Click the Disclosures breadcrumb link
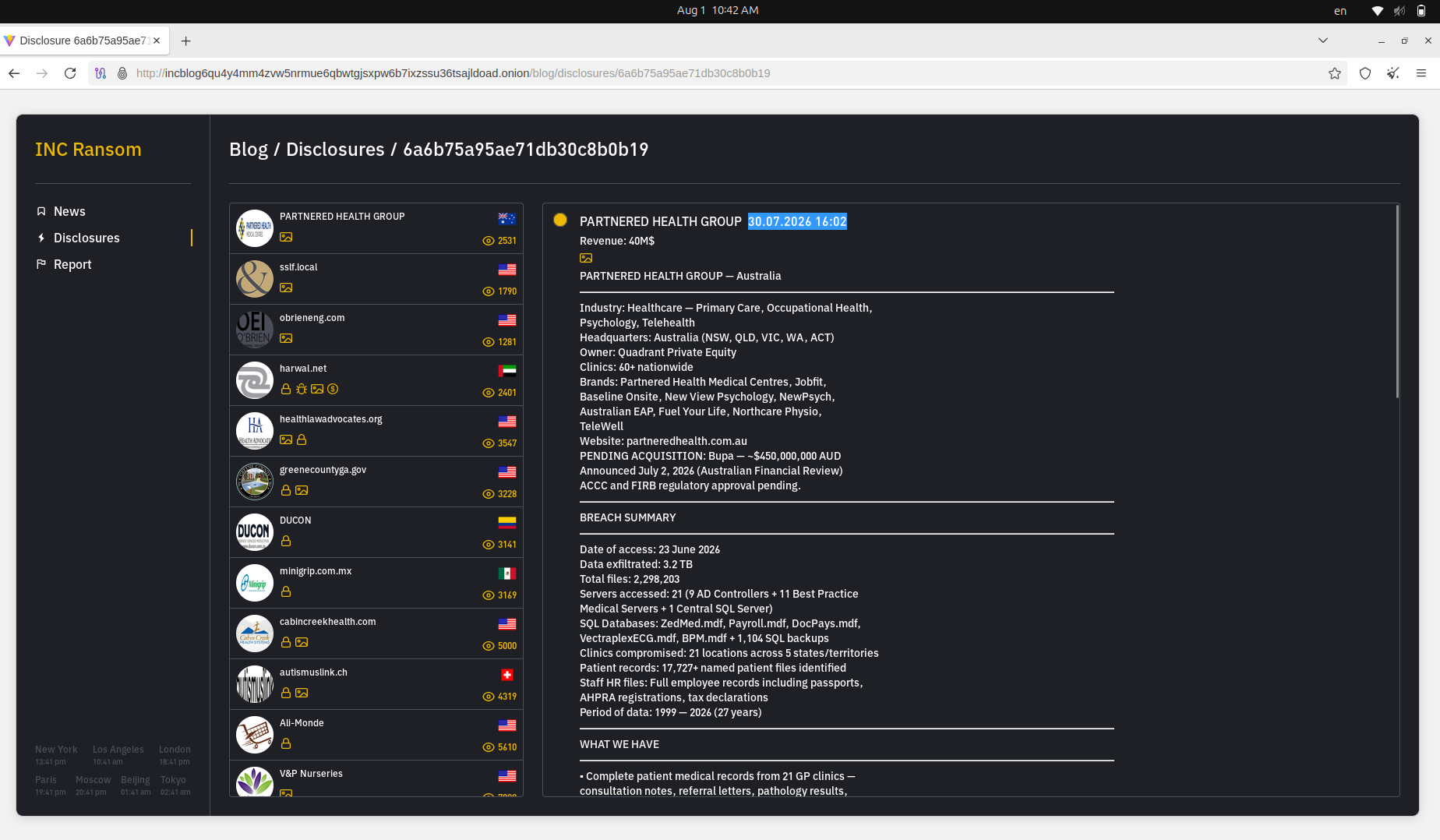The image size is (1440, 840). point(335,149)
